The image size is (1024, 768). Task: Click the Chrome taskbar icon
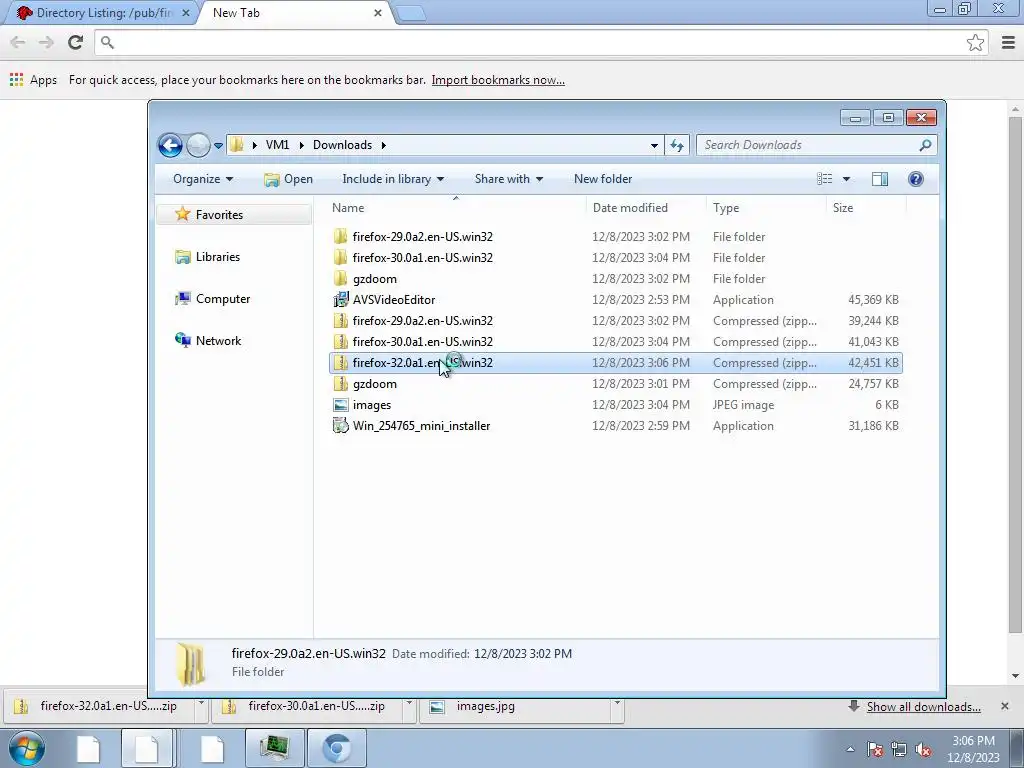[337, 748]
